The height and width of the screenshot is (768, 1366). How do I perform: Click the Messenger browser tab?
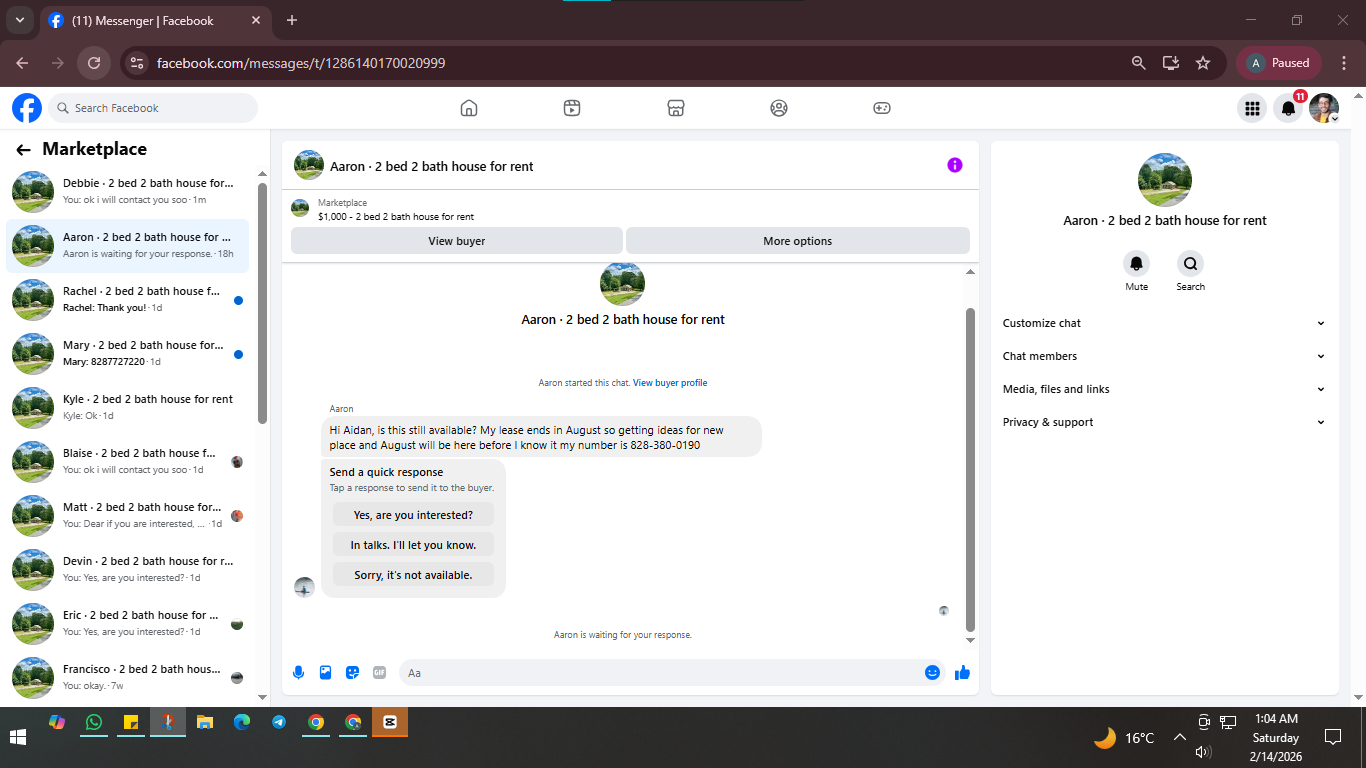click(155, 20)
